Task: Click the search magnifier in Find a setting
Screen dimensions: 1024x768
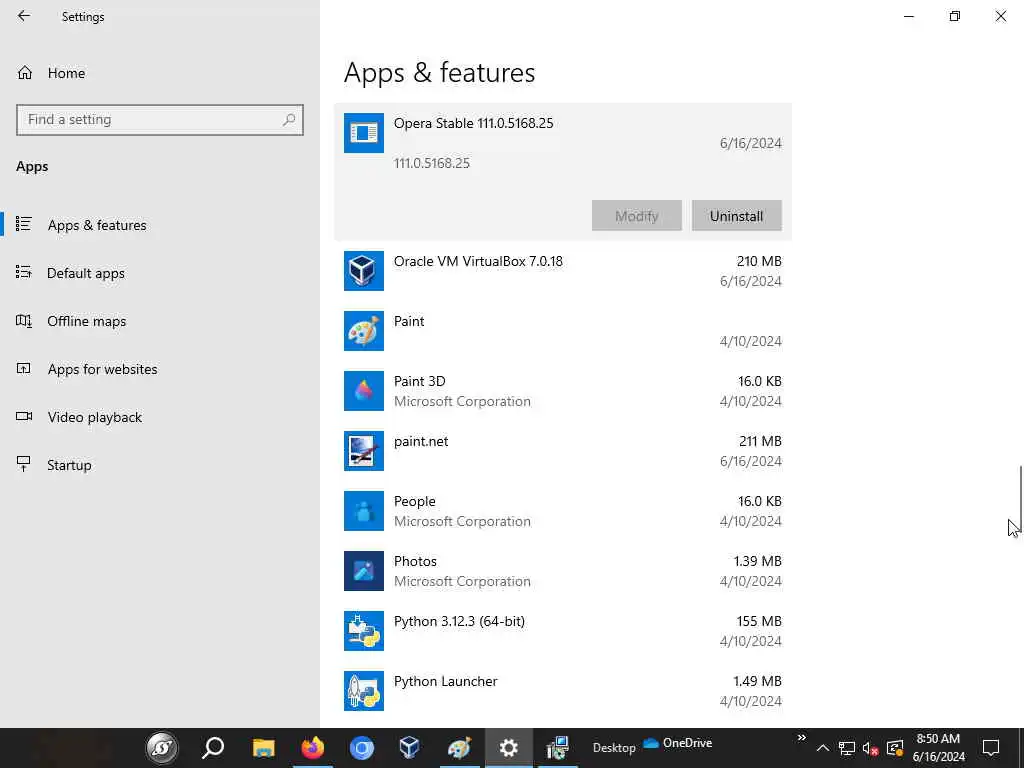Action: point(289,120)
